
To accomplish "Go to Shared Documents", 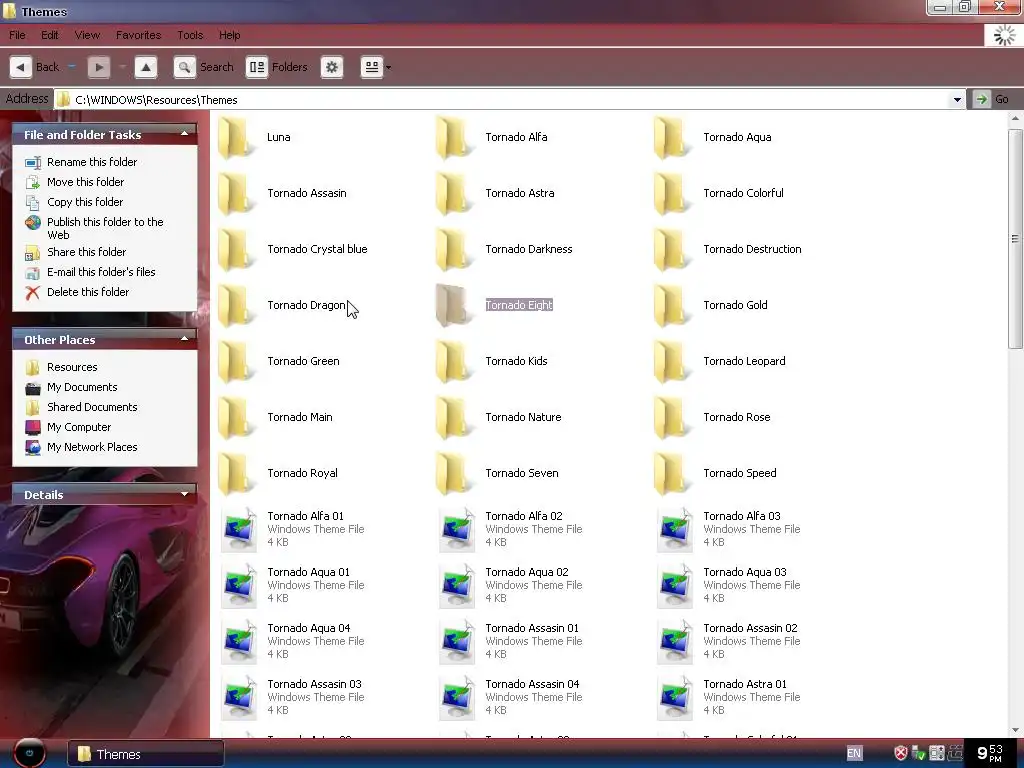I will 92,408.
